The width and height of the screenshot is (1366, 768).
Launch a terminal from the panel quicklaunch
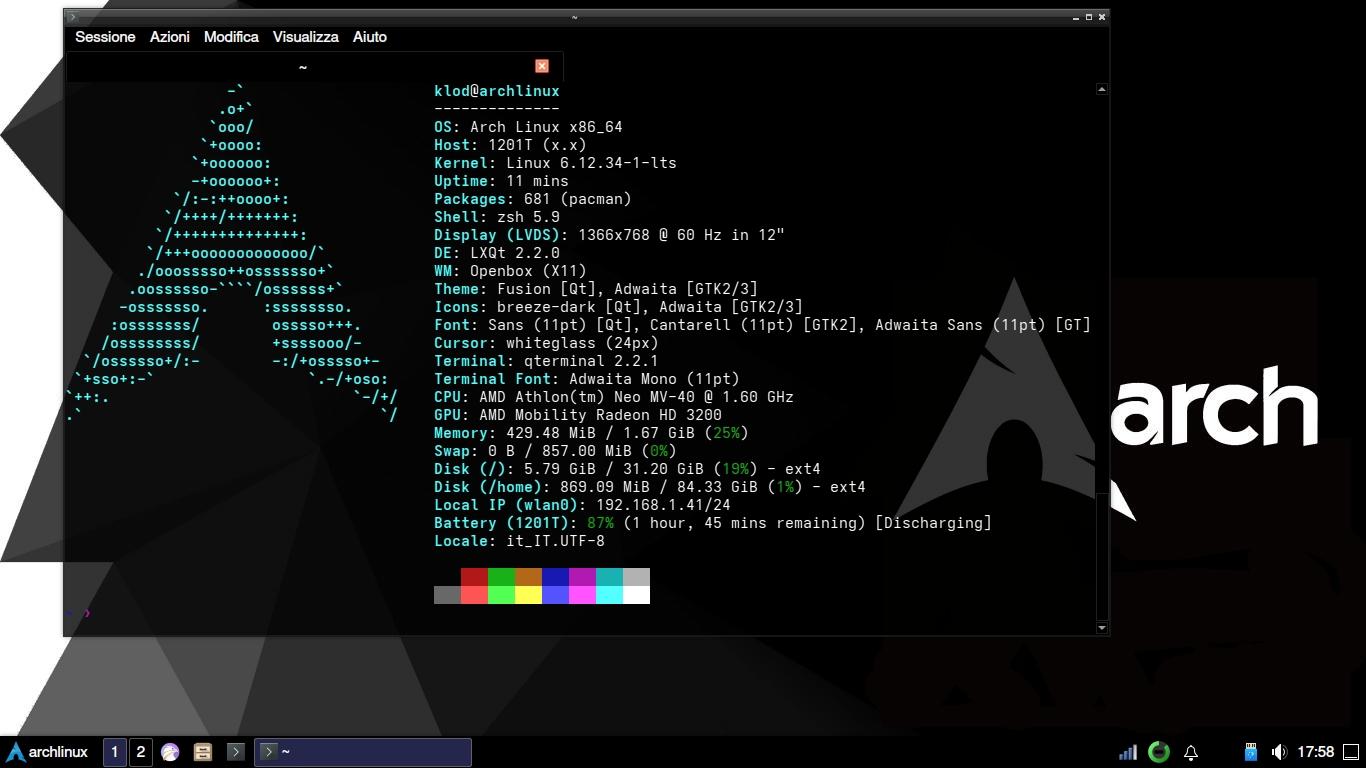[235, 752]
